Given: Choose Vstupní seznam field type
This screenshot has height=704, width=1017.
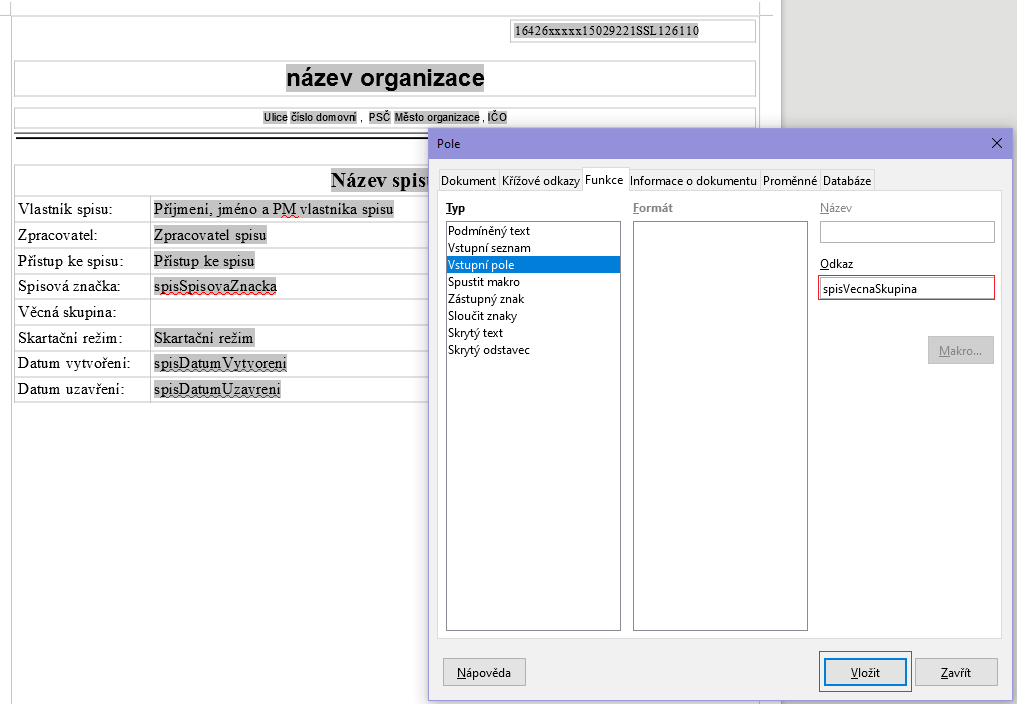Looking at the screenshot, I should [x=489, y=248].
